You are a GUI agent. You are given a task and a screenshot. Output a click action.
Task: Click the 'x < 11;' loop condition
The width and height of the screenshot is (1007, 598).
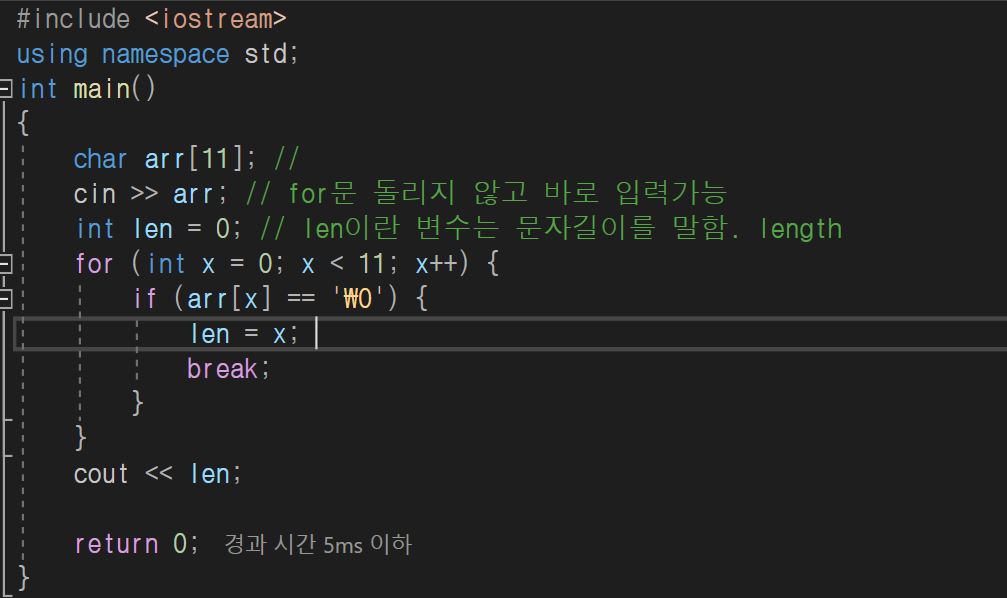tap(350, 264)
